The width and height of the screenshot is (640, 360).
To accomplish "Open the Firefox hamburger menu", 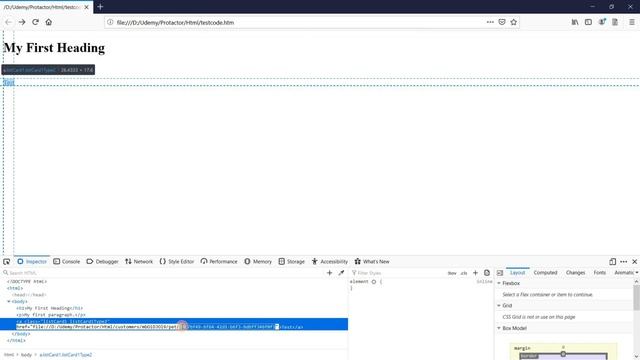I will (632, 22).
